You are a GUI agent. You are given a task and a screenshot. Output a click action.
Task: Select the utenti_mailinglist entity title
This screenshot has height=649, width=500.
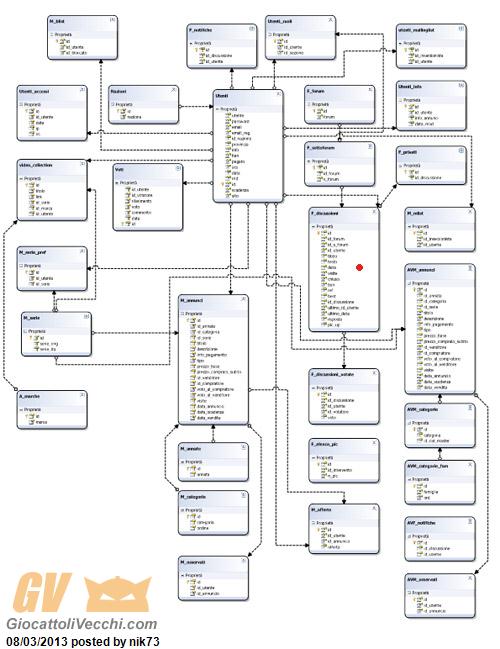tap(416, 30)
